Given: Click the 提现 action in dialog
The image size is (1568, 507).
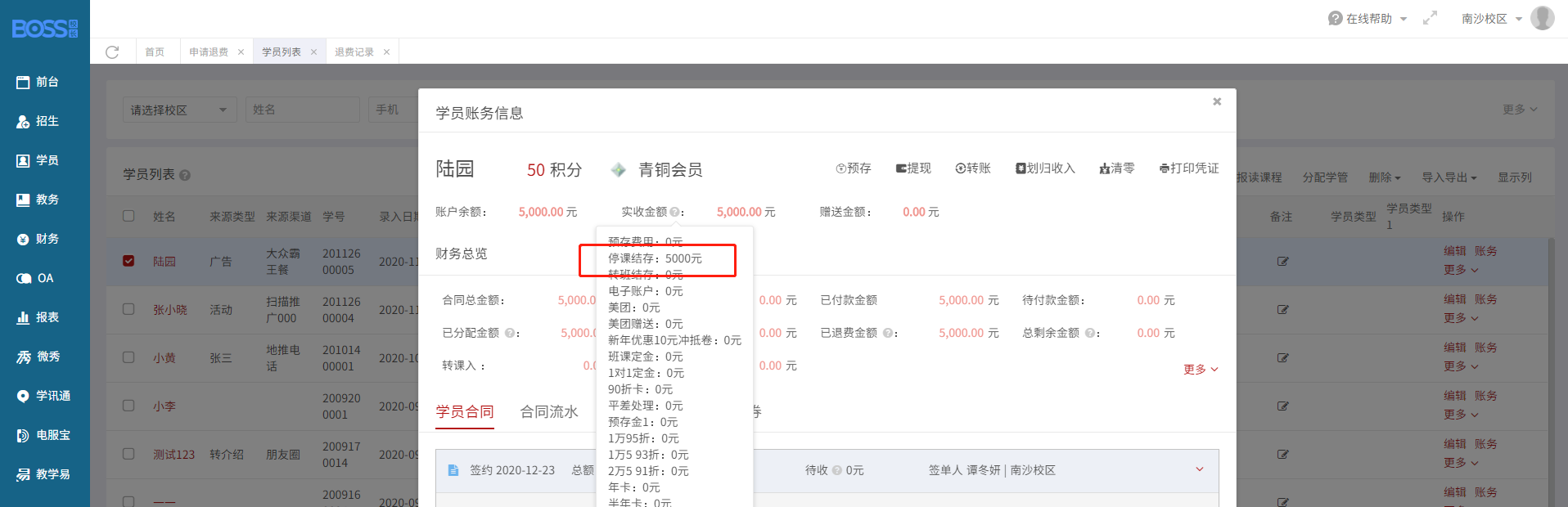Looking at the screenshot, I should [913, 168].
